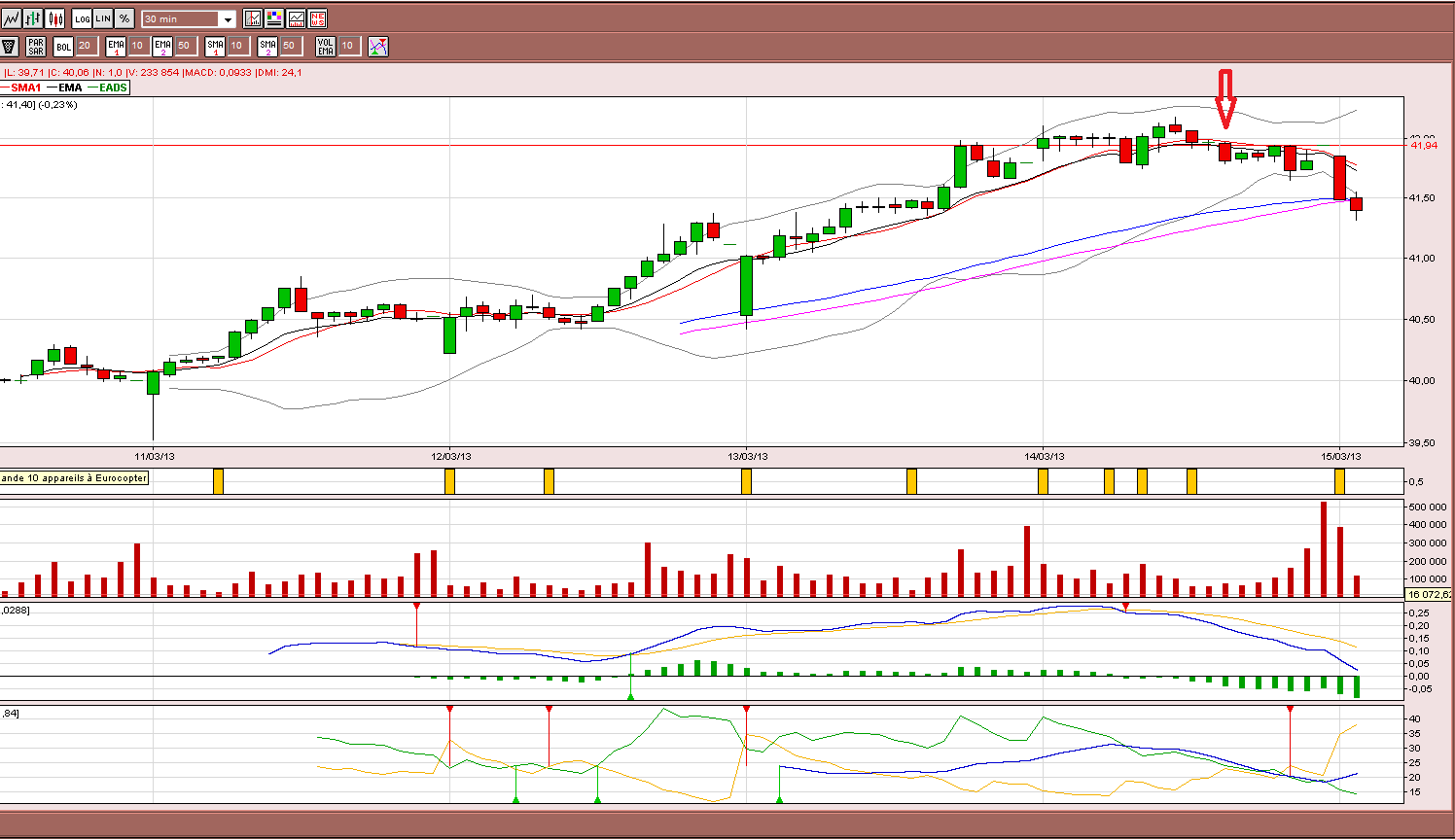Click the EMA legend label
Screen dimensions: 1455x840
(70, 87)
